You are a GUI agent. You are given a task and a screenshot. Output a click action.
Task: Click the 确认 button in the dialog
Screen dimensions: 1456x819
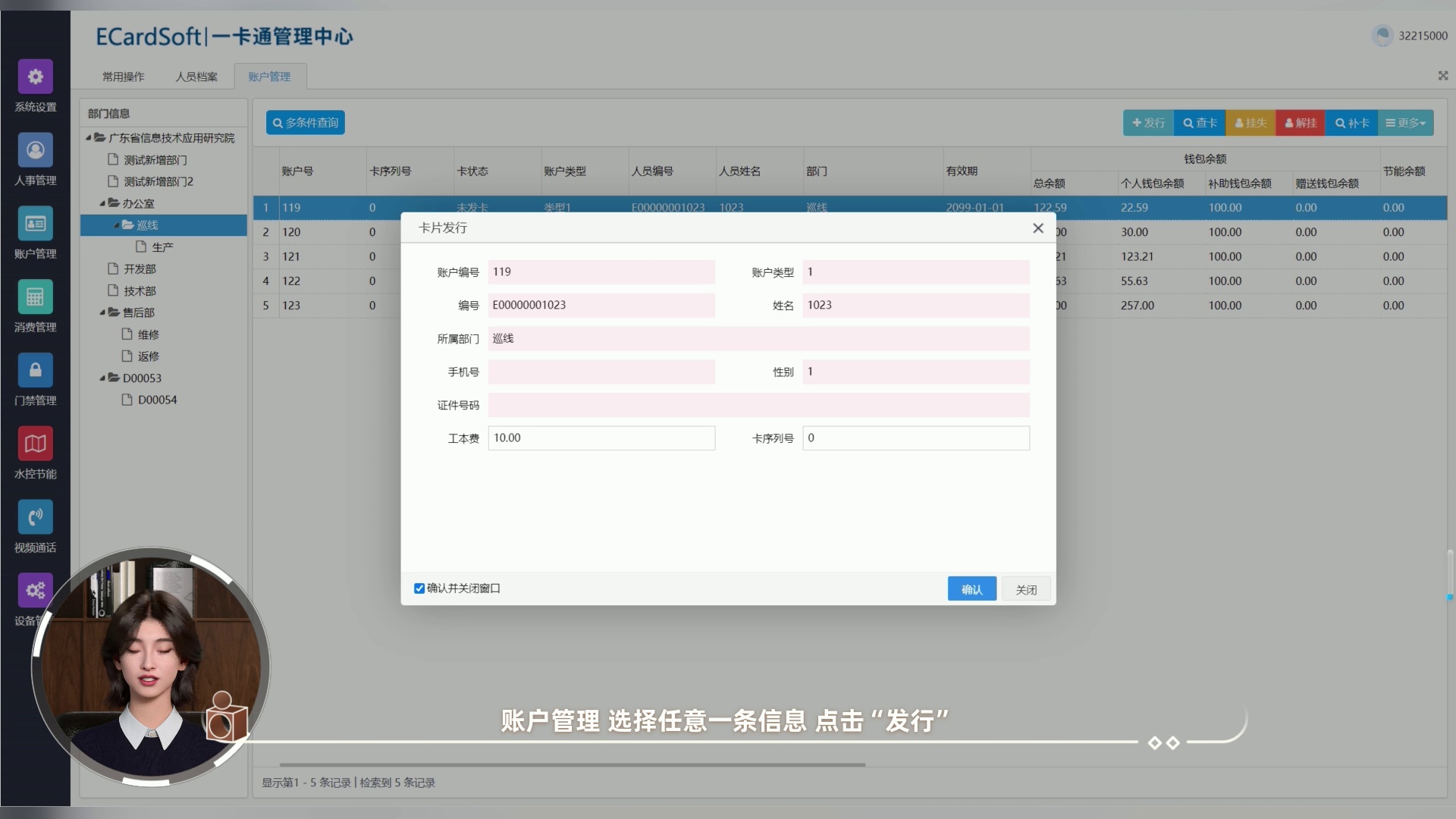click(x=971, y=589)
